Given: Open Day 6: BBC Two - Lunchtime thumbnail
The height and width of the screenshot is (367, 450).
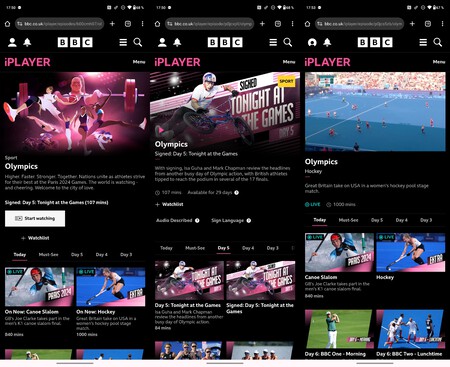Looking at the screenshot, I should click(x=411, y=329).
